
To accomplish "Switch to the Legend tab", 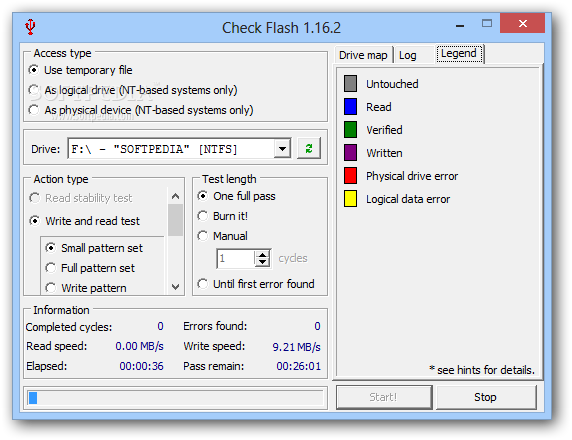I will [459, 54].
